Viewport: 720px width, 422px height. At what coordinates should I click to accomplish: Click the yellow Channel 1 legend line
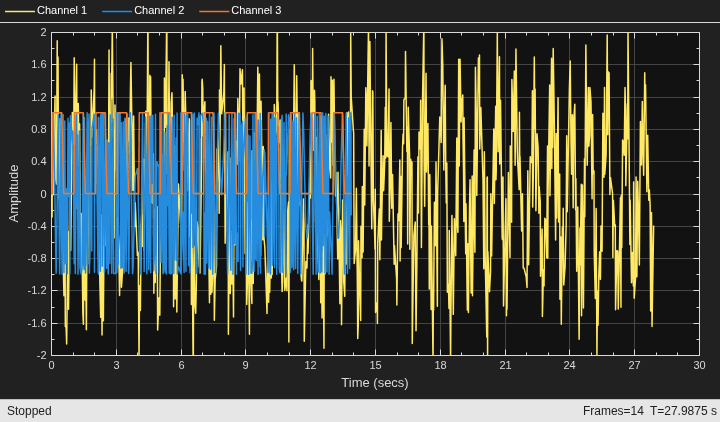pyautogui.click(x=20, y=11)
